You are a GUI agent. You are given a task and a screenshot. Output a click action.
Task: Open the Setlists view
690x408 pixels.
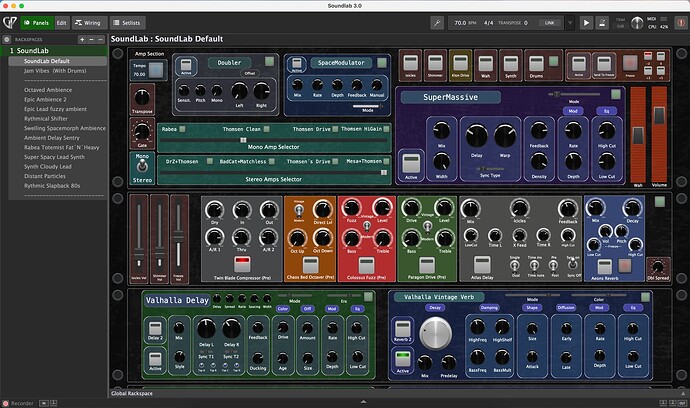pos(127,23)
